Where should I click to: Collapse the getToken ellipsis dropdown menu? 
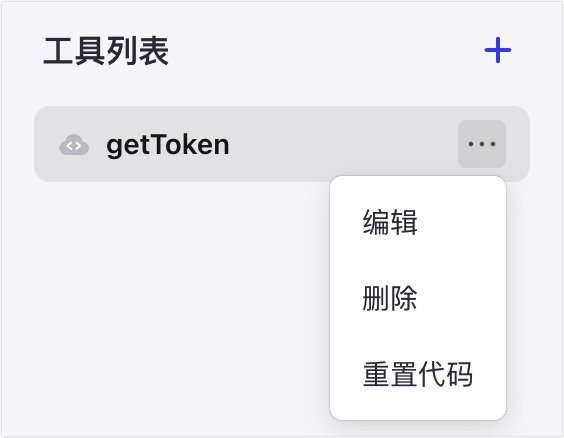click(x=482, y=144)
